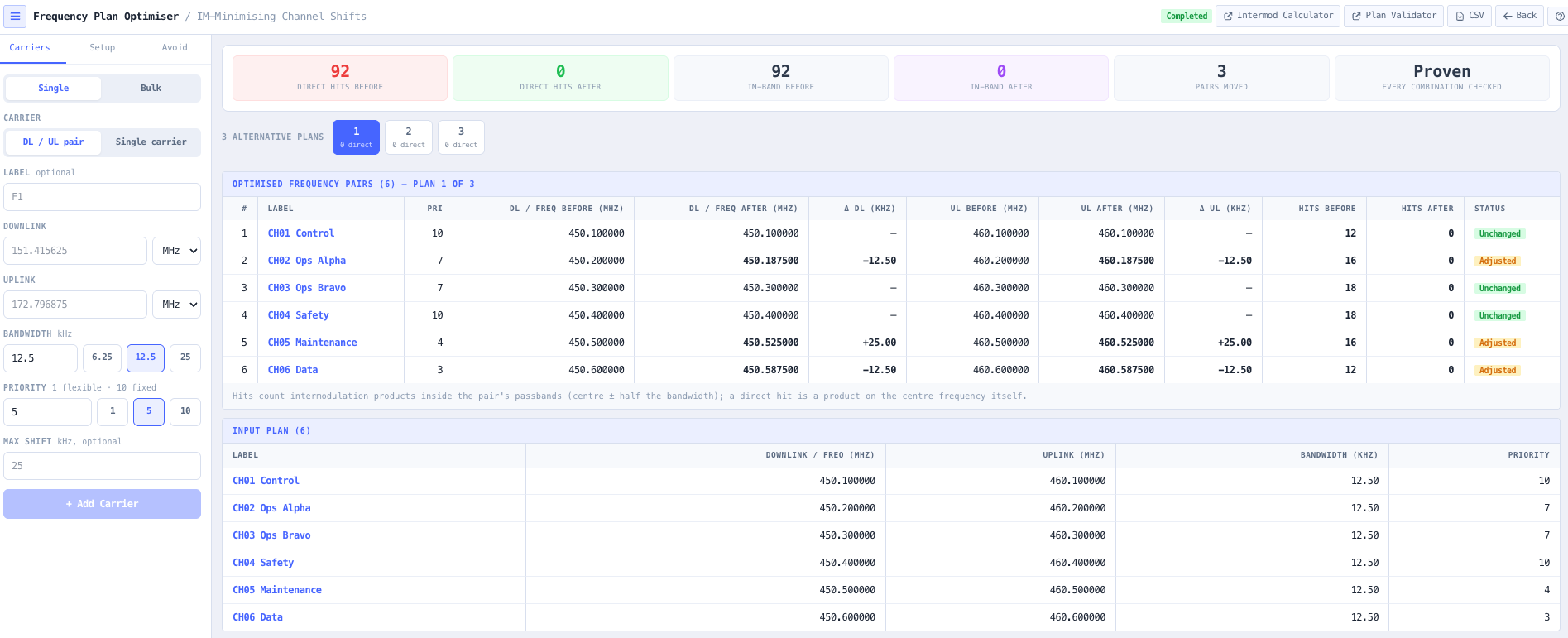This screenshot has width=1568, height=638.
Task: Select alternative plan 2
Action: coord(409,137)
